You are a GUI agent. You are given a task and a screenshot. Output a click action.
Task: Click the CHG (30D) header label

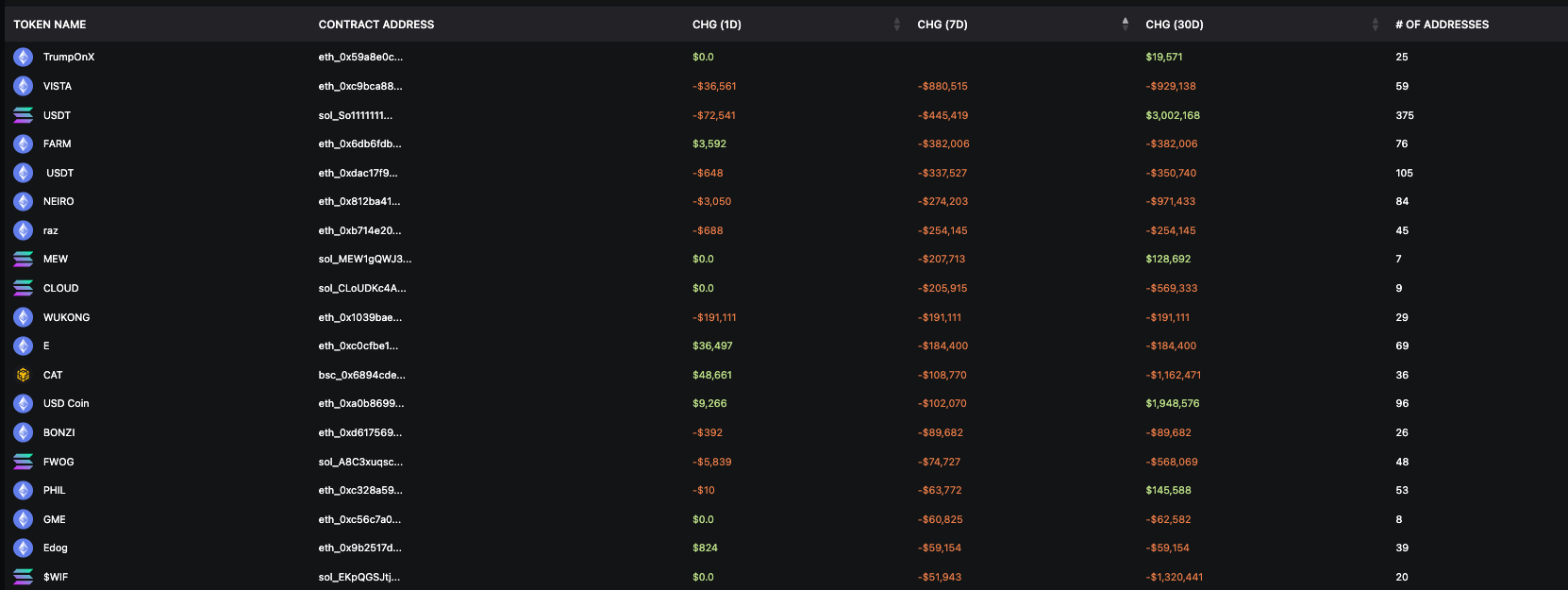1175,25
